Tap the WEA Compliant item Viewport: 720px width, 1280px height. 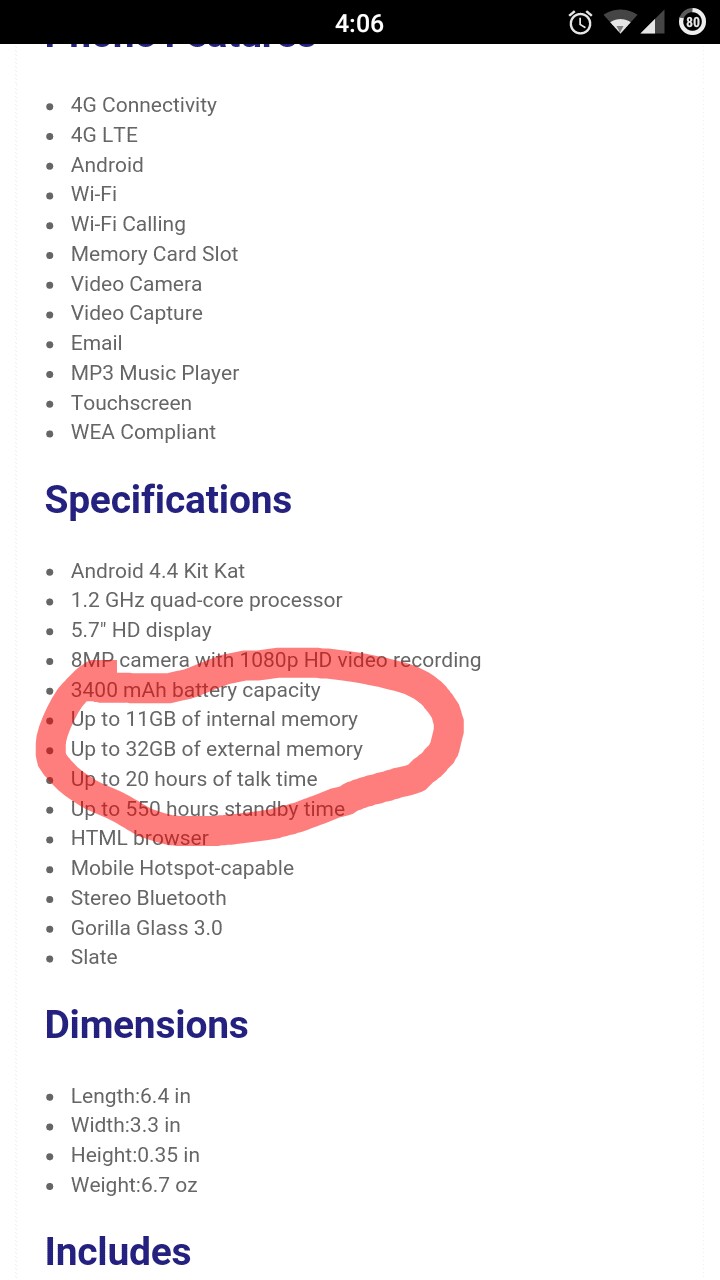(143, 432)
